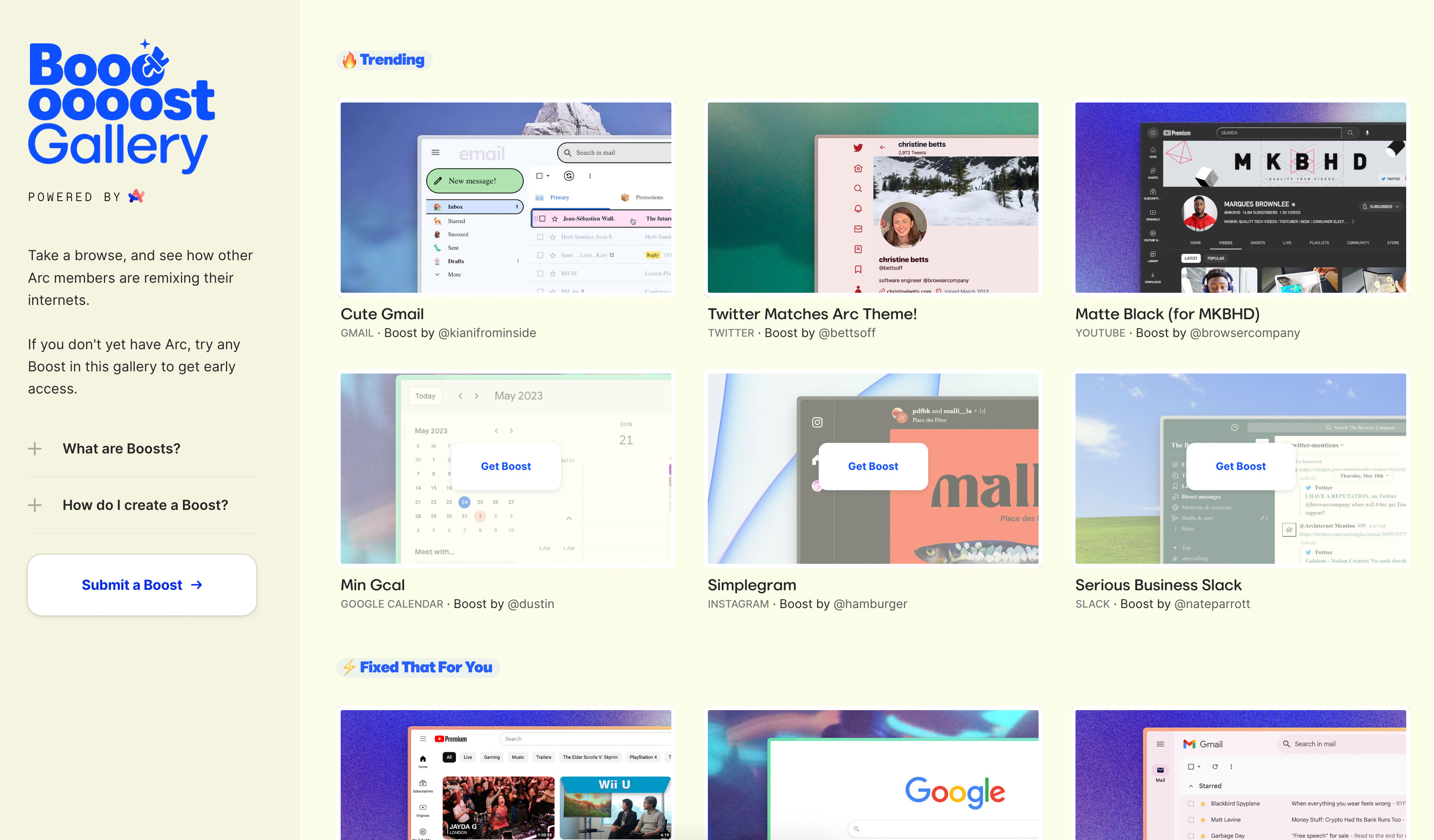Click the How do I create a Boost? heading text
1434x840 pixels.
145,505
